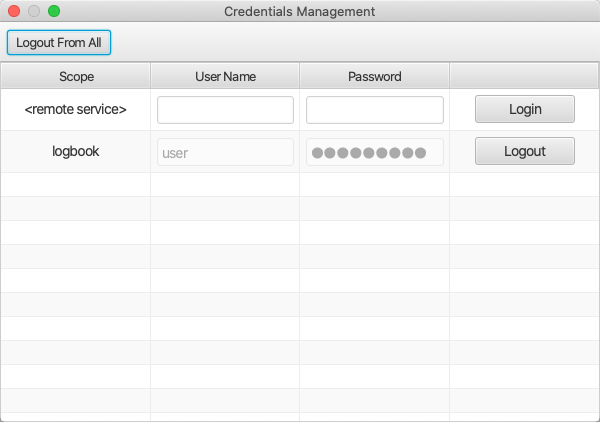
Task: Close the Credentials Management window
Action: (x=14, y=12)
